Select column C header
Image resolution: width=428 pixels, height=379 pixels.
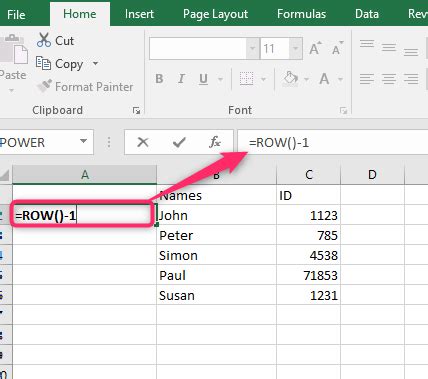tap(309, 174)
